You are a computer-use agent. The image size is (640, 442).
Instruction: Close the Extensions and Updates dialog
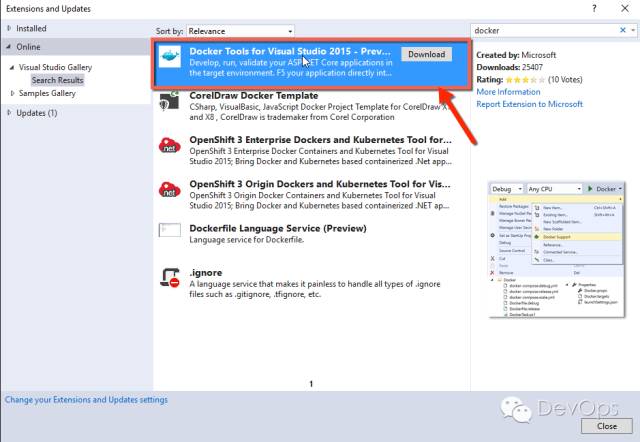(624, 8)
